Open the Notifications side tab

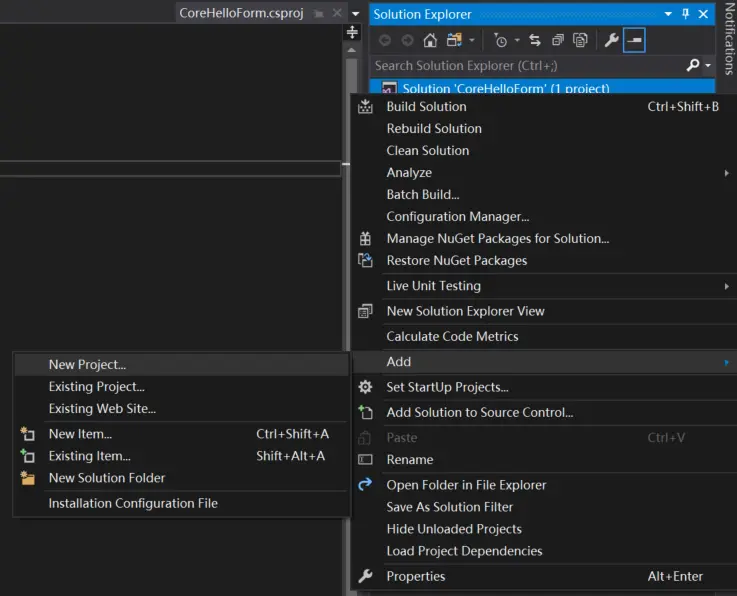[729, 39]
